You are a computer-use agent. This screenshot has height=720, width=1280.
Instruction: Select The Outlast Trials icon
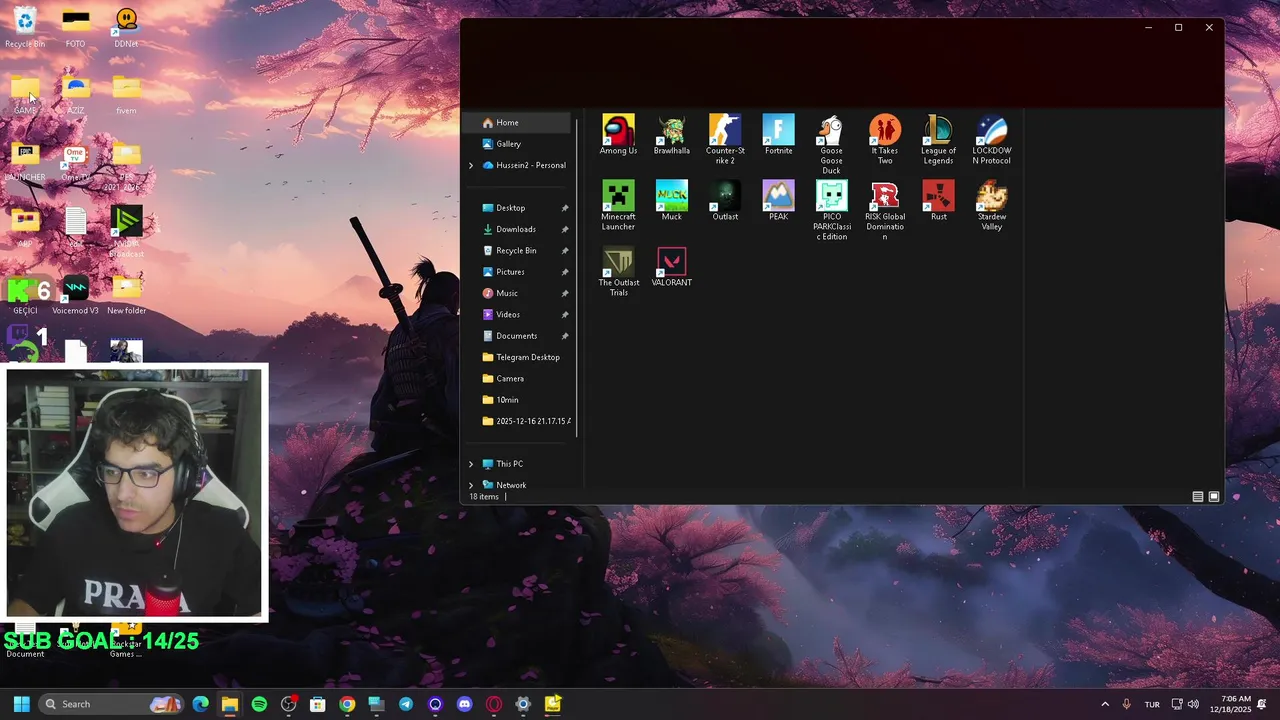coord(618,272)
